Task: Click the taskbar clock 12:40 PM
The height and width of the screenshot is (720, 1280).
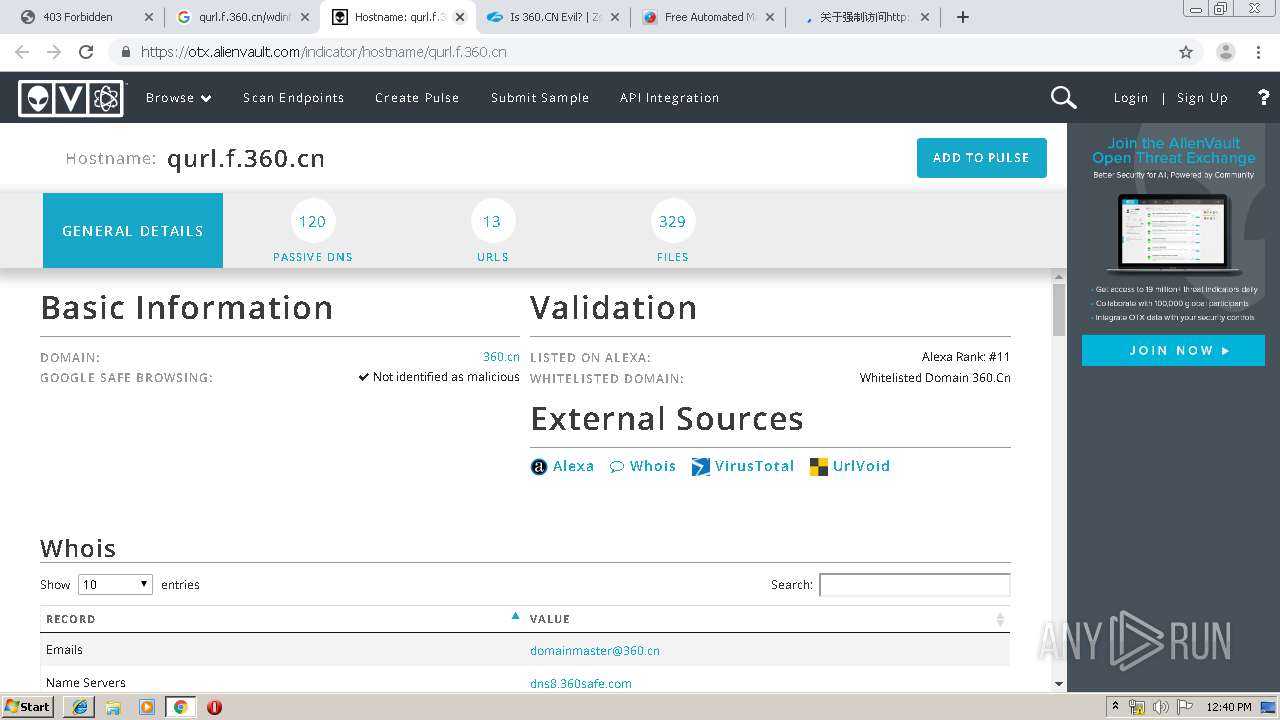Action: [x=1228, y=708]
